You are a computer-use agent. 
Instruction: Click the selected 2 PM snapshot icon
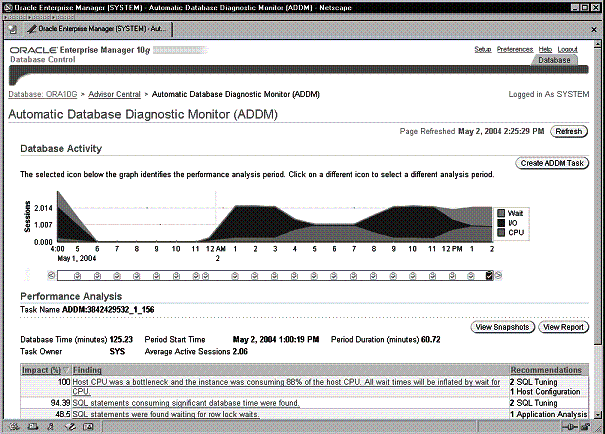pos(489,275)
